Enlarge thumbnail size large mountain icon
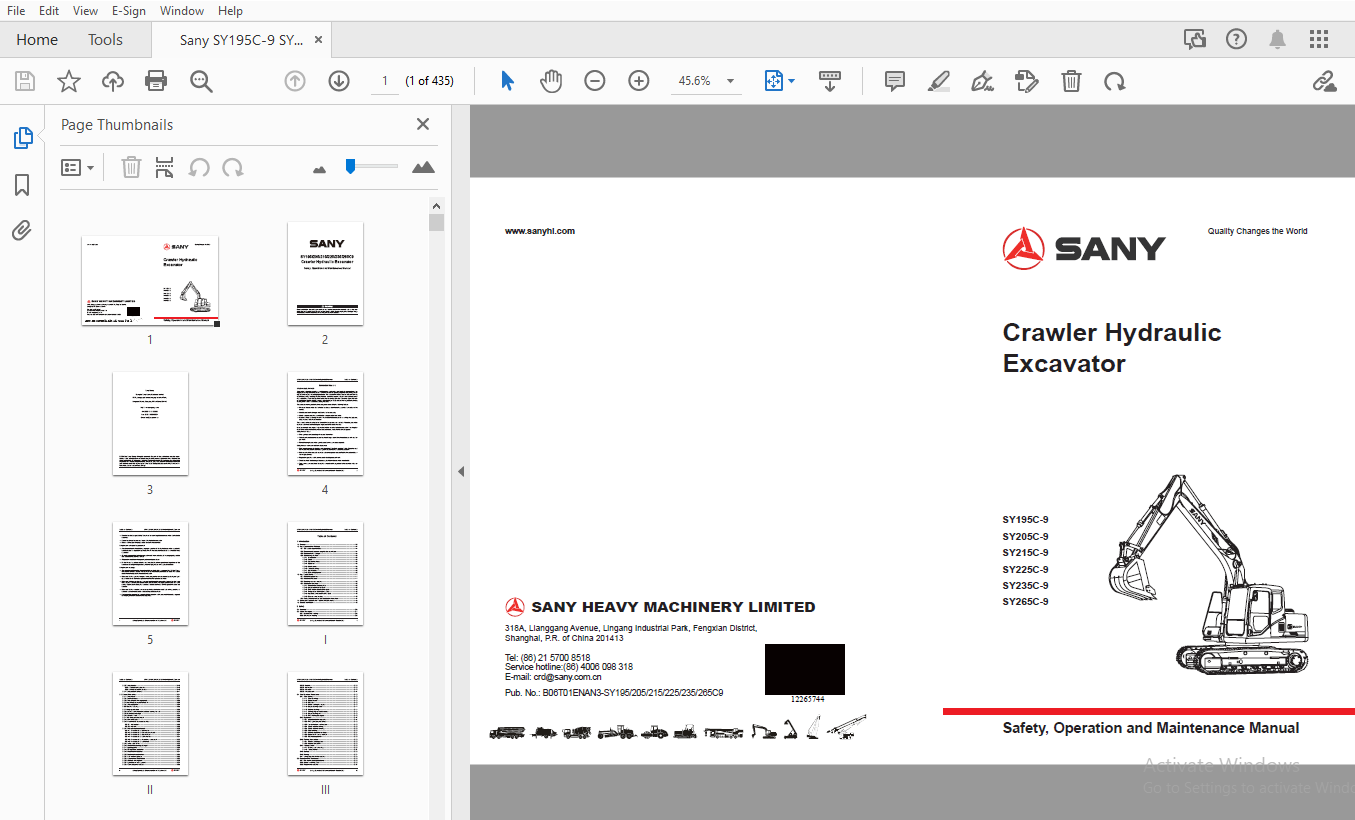Screen dimensions: 1355x820 [x=424, y=167]
